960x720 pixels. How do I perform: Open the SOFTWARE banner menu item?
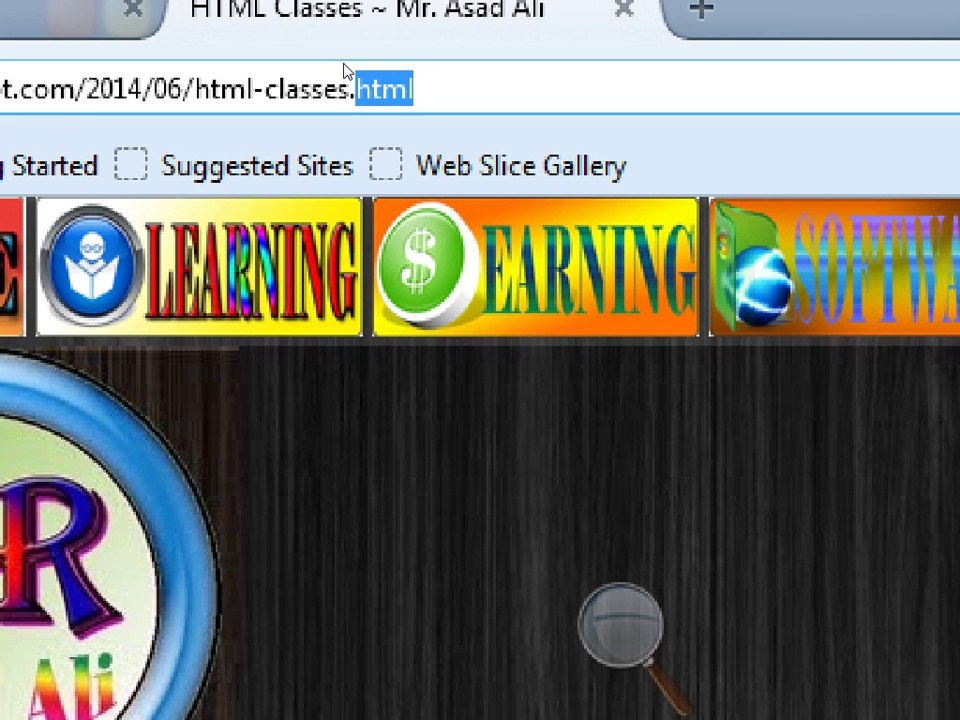pos(834,267)
